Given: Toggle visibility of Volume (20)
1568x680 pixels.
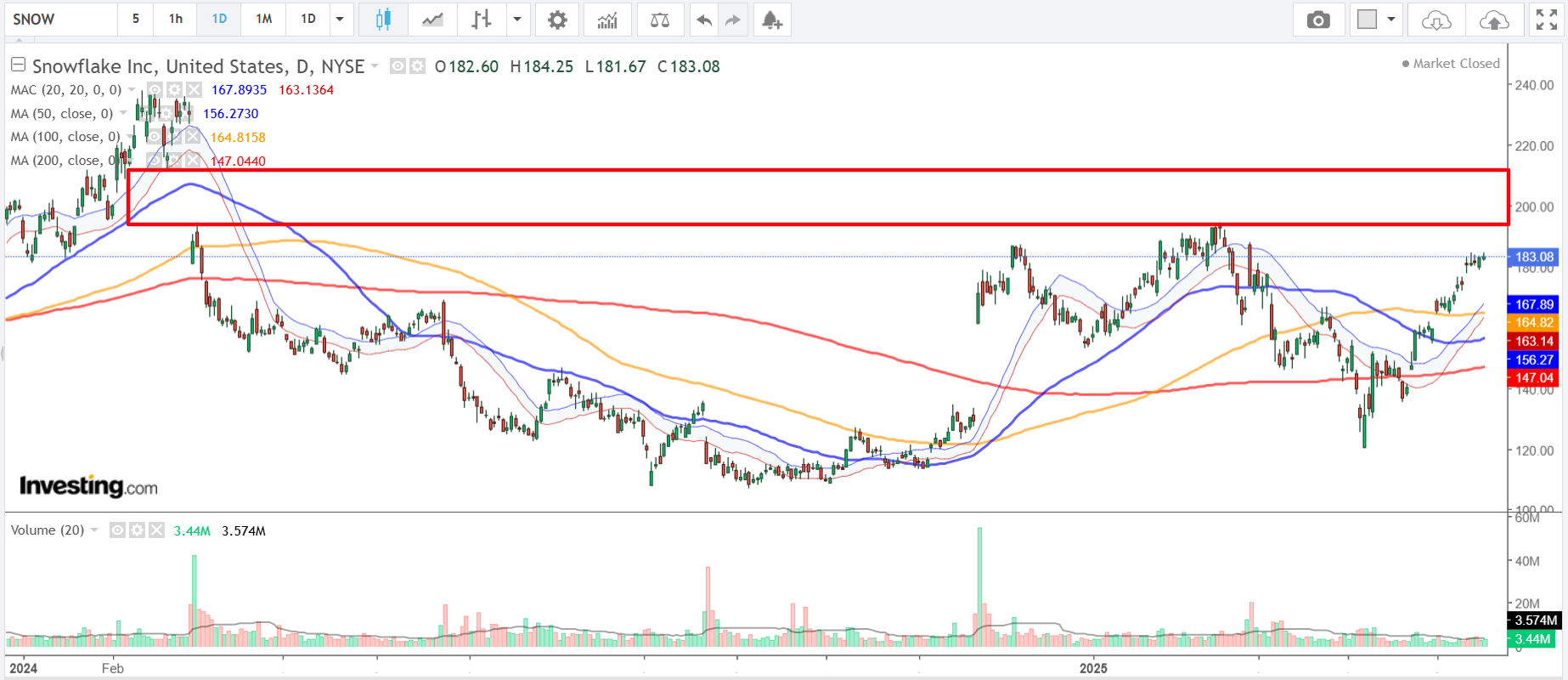Looking at the screenshot, I should 117,530.
